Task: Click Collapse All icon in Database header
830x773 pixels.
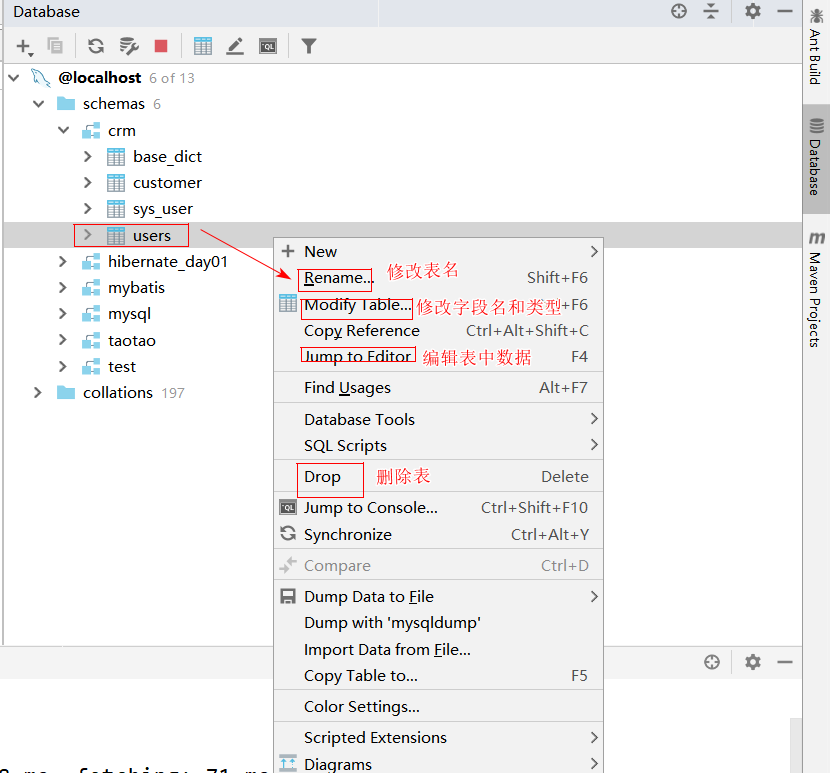Action: 711,11
